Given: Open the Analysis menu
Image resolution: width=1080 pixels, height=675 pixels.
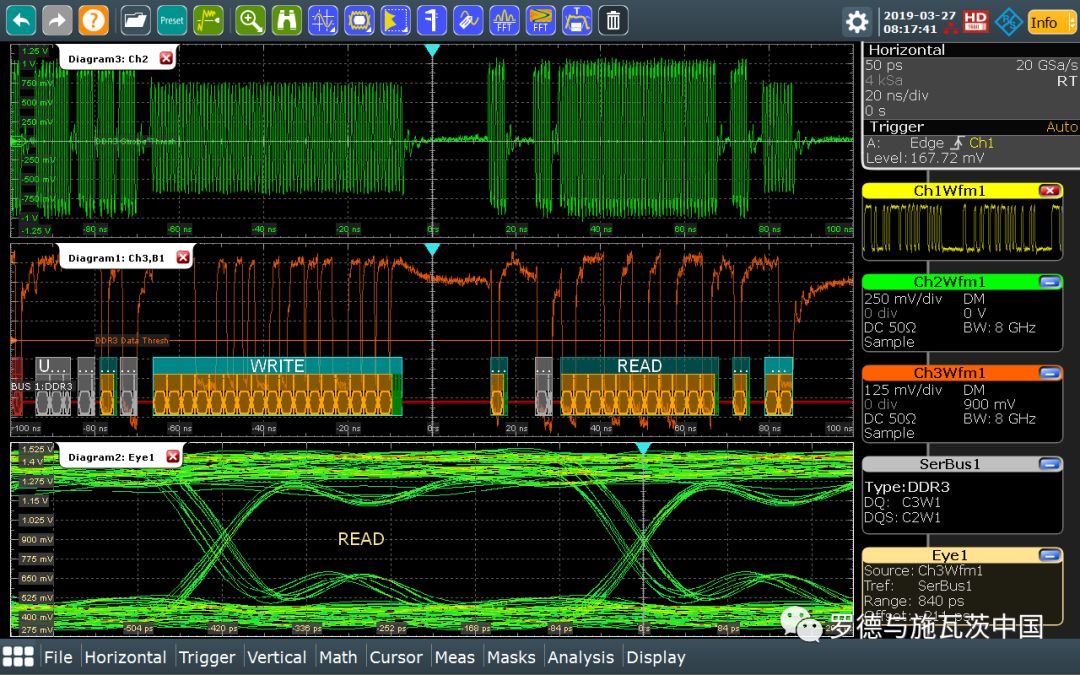Looking at the screenshot, I should (x=580, y=657).
